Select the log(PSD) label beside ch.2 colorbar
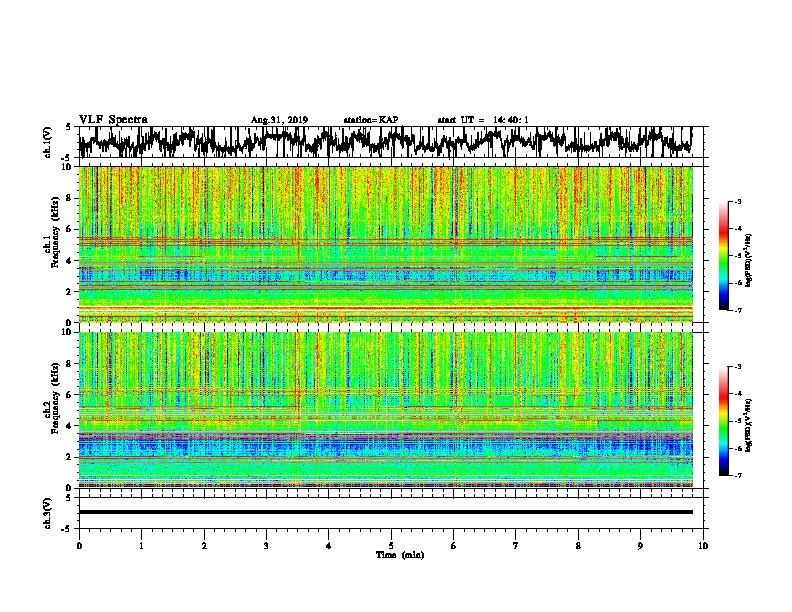The width and height of the screenshot is (792, 612). (x=749, y=425)
